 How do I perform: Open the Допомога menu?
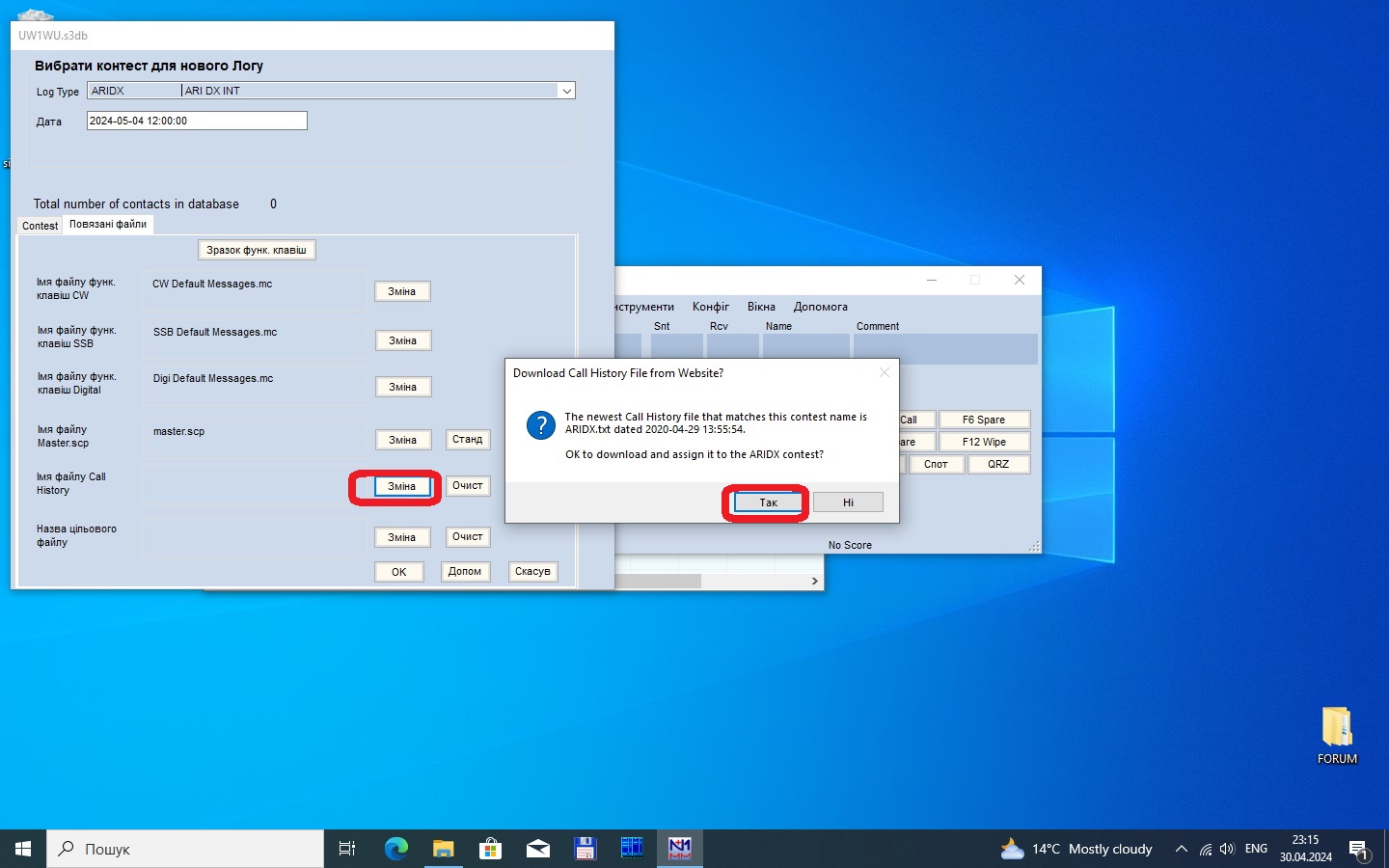[821, 307]
